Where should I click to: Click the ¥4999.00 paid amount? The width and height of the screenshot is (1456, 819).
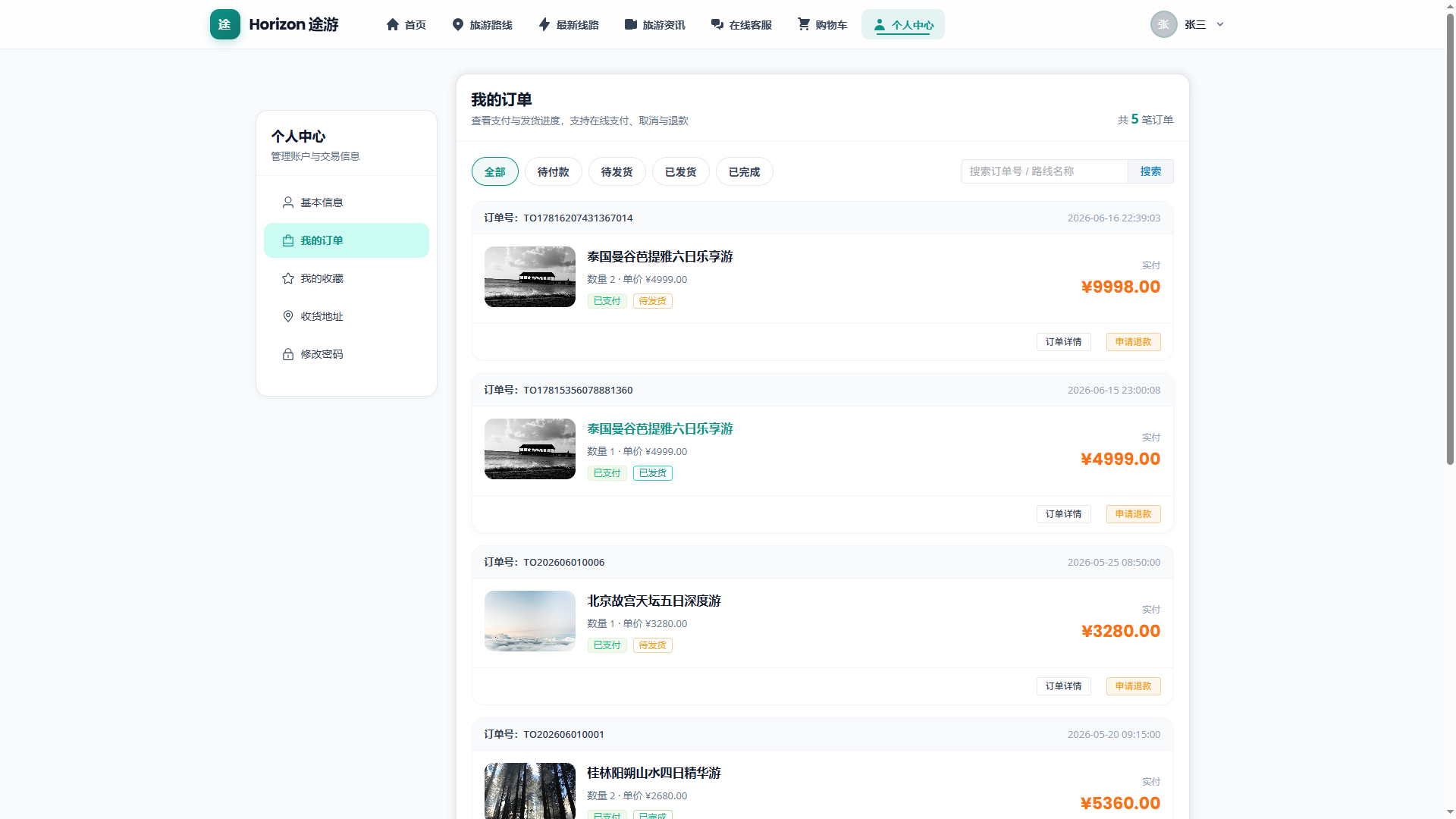[1121, 460]
